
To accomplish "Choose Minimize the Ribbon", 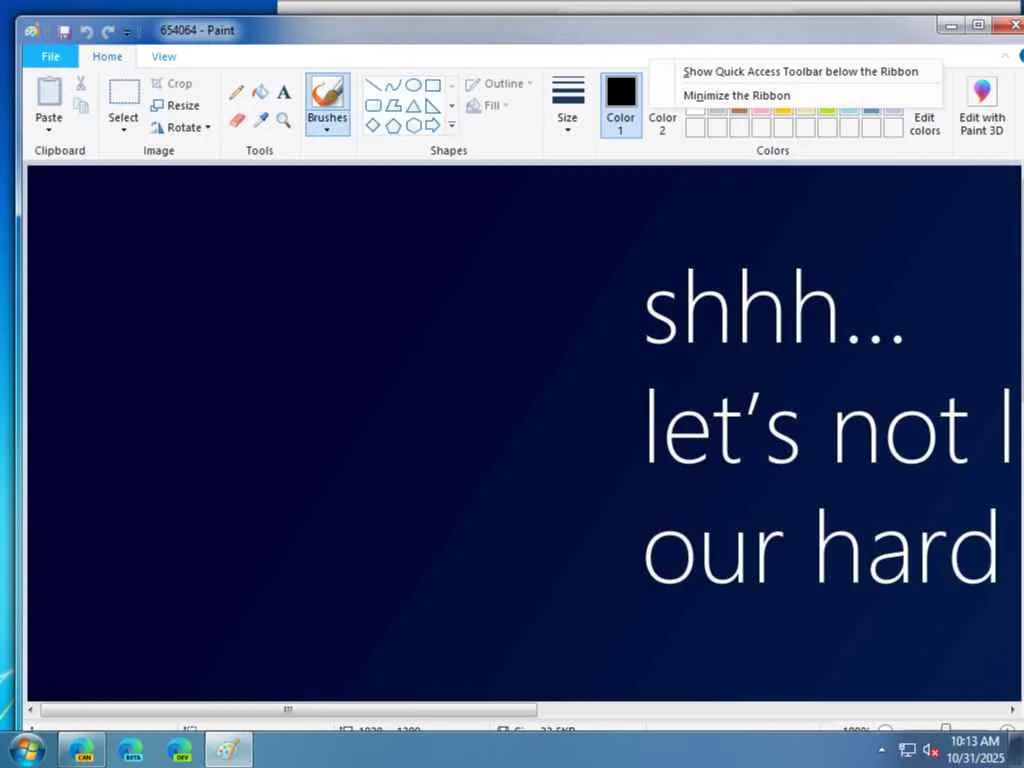I will pos(737,95).
